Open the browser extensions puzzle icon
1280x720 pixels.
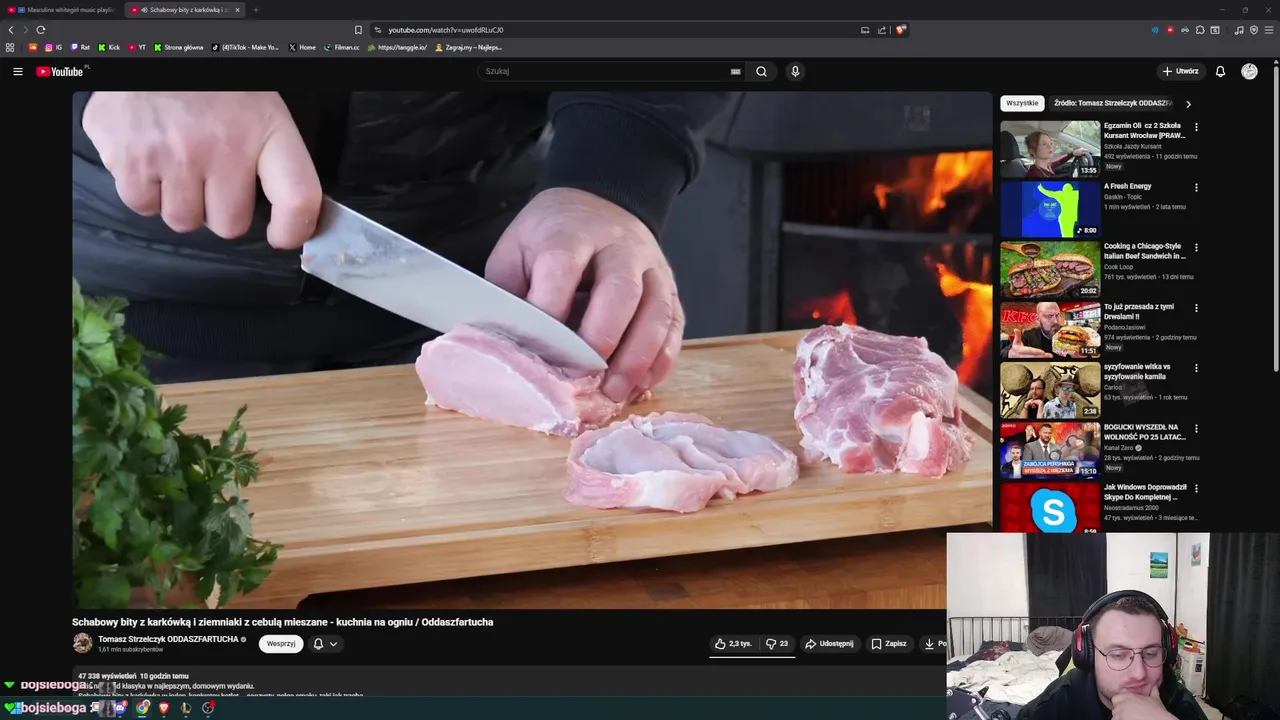[x=1200, y=30]
